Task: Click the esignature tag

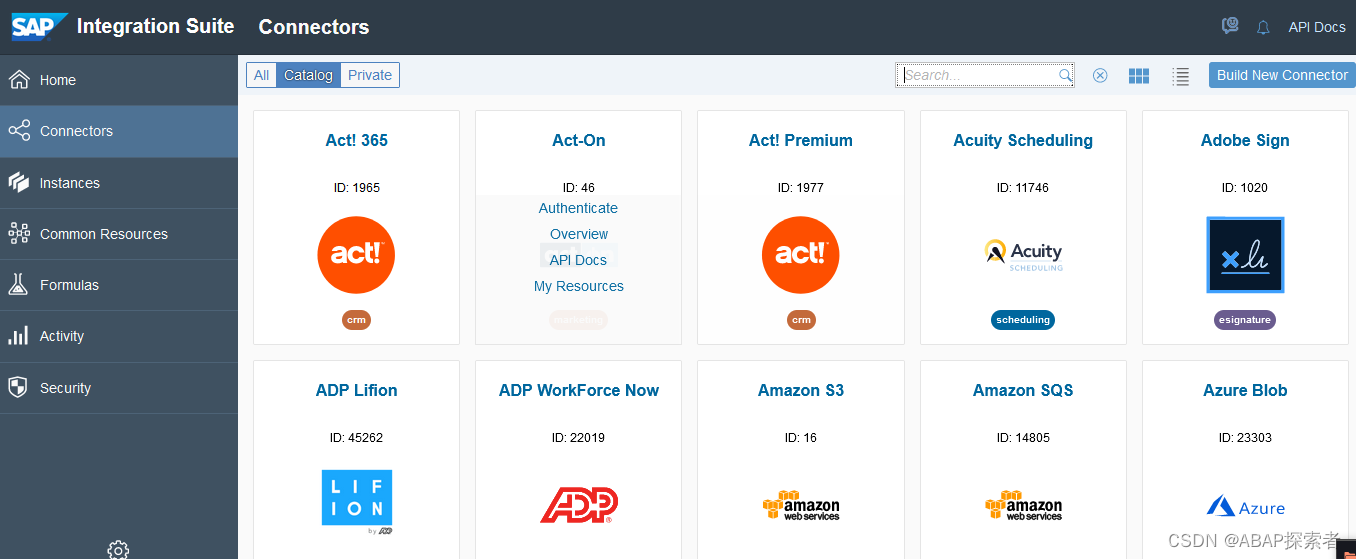Action: 1245,320
